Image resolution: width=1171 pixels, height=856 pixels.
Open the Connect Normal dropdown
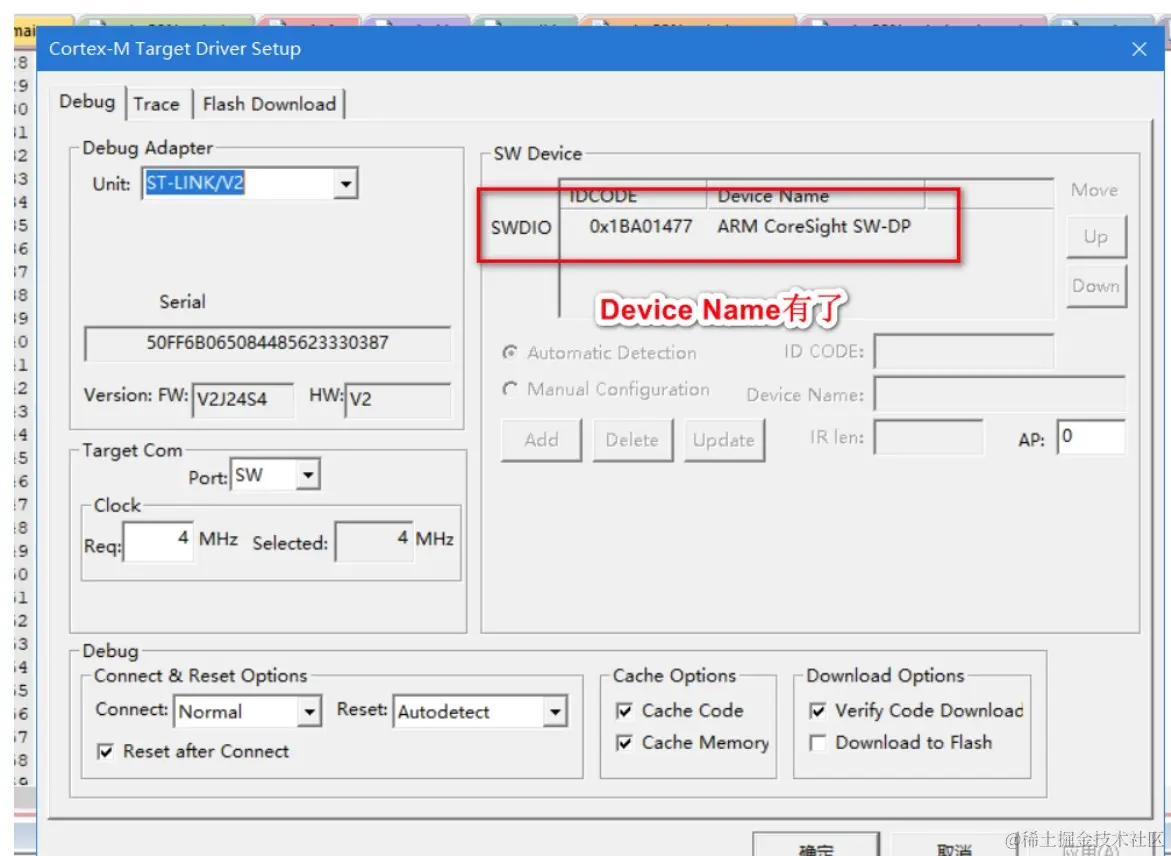coord(309,712)
